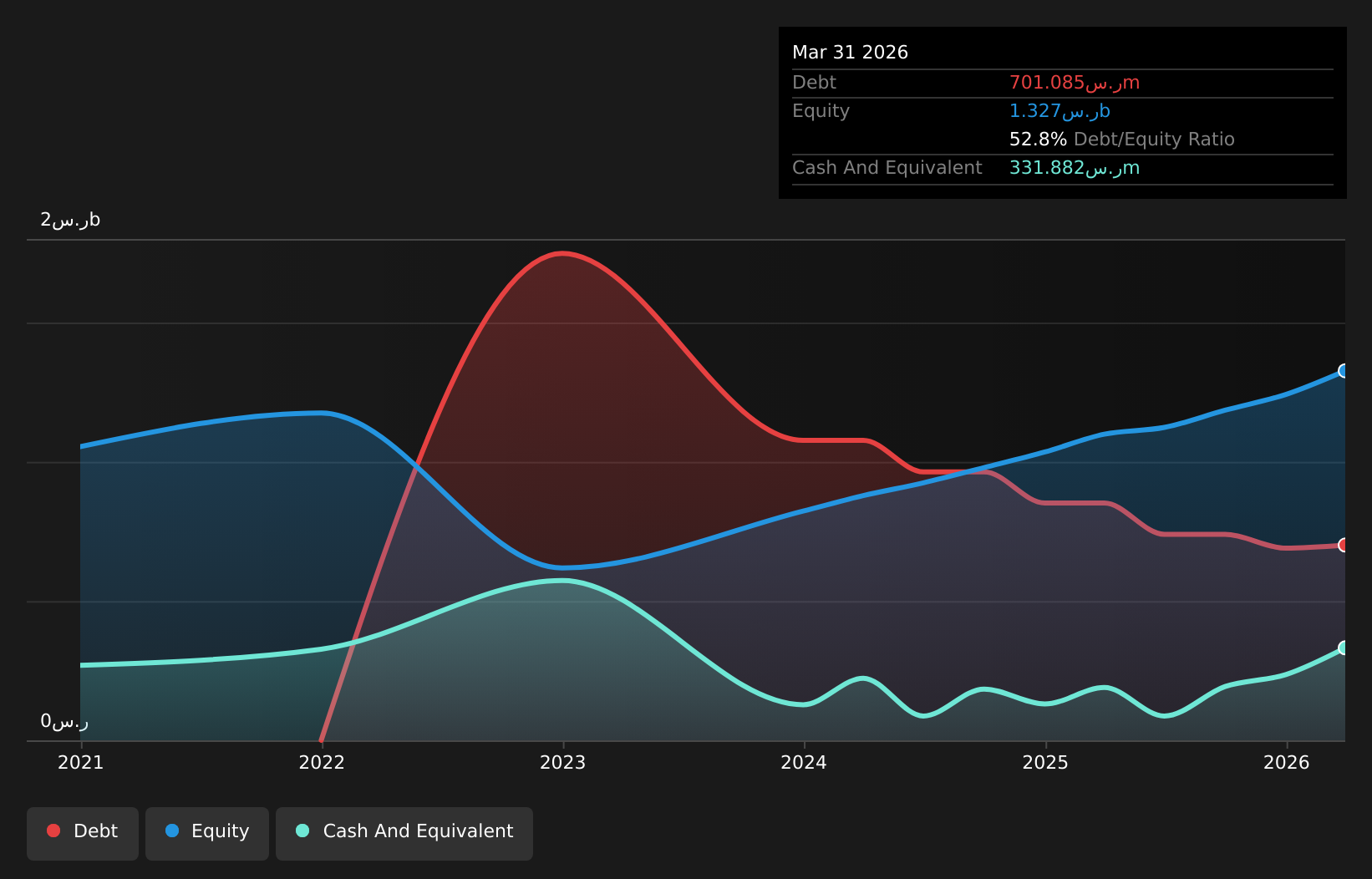Image resolution: width=1372 pixels, height=879 pixels.
Task: Click the 2022 x-axis label
Action: pyautogui.click(x=322, y=762)
